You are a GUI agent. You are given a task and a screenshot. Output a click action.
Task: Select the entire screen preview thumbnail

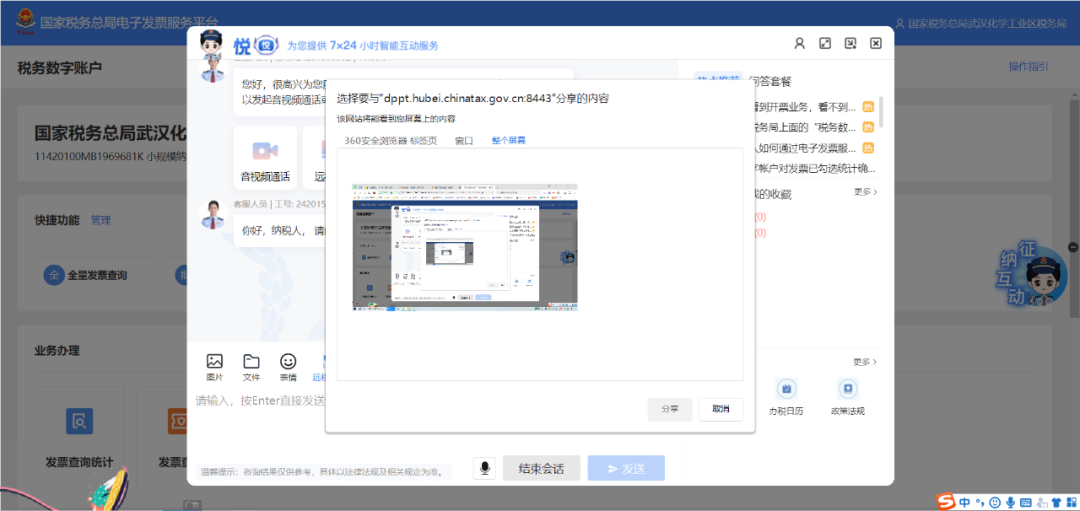click(464, 247)
